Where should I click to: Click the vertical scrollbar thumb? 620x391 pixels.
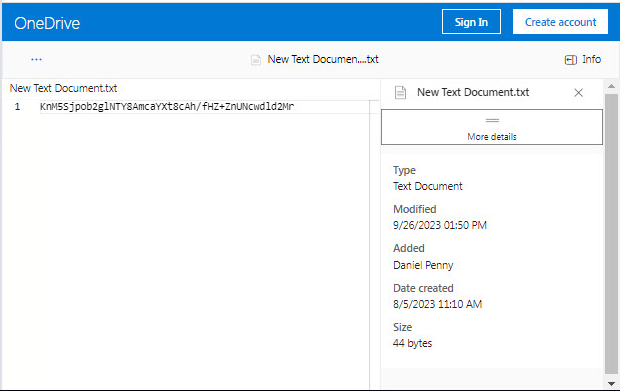coord(611,234)
